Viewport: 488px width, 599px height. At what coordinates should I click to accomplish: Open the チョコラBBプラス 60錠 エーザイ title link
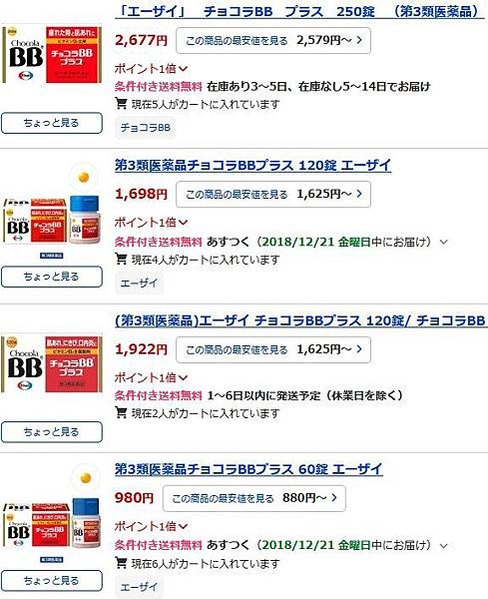click(x=249, y=469)
